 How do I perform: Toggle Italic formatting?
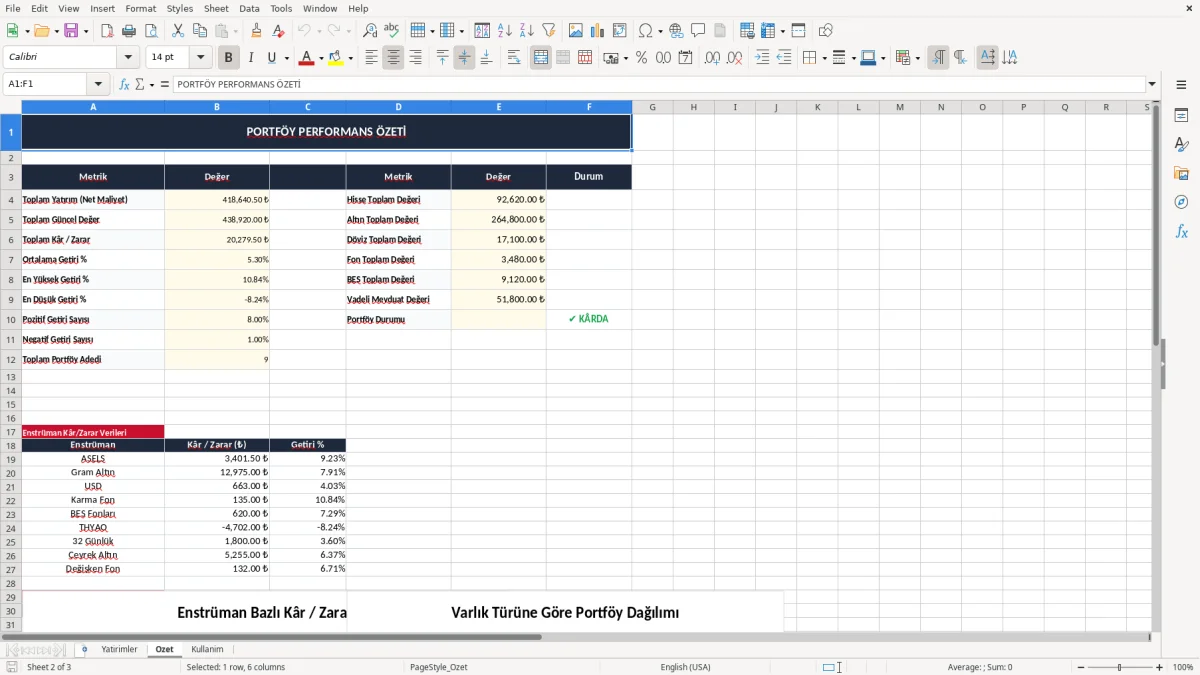(x=251, y=58)
